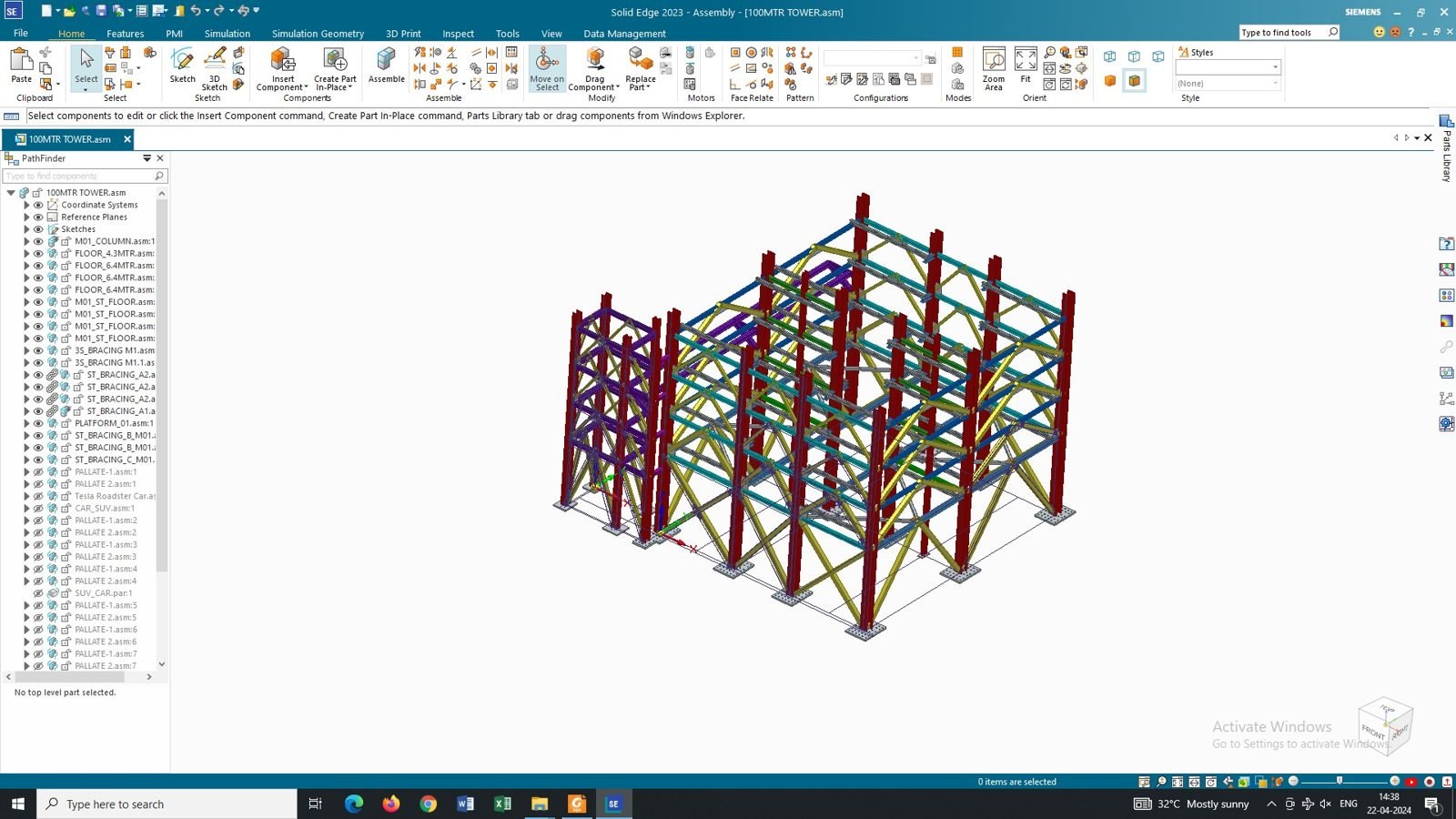
Task: Open the Styles dropdown combo box
Action: [x=1228, y=67]
